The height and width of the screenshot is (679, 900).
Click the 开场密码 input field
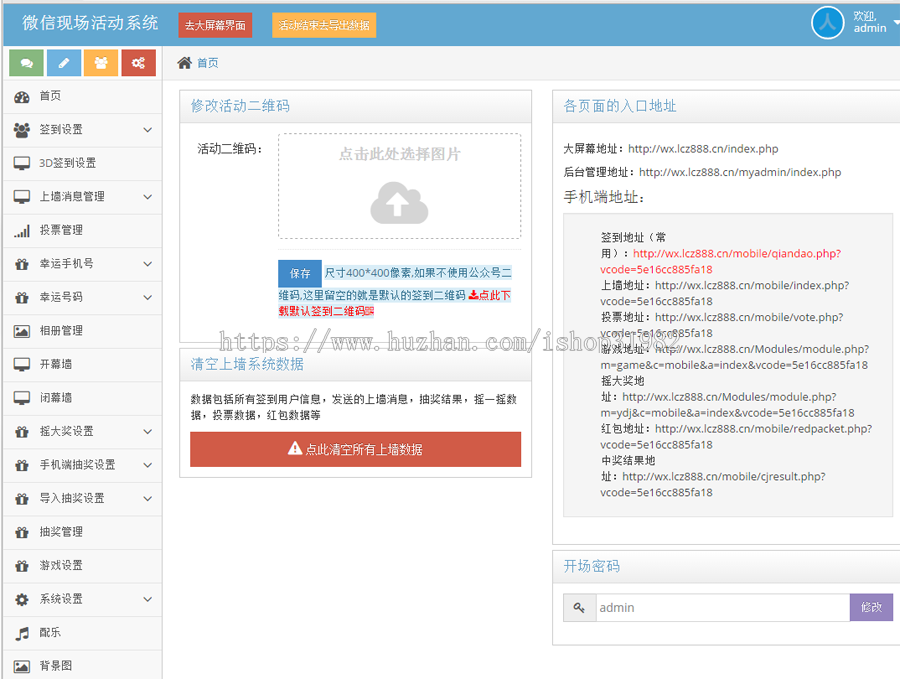722,607
